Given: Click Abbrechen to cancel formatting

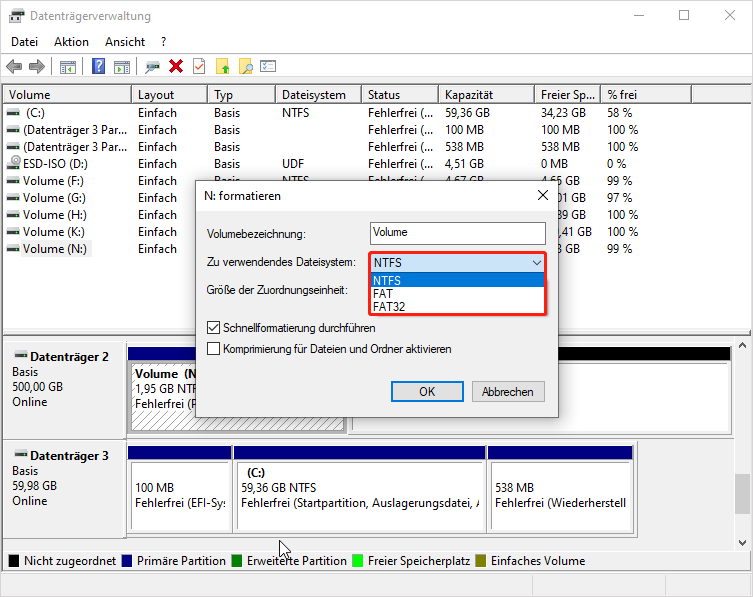Looking at the screenshot, I should tap(508, 391).
